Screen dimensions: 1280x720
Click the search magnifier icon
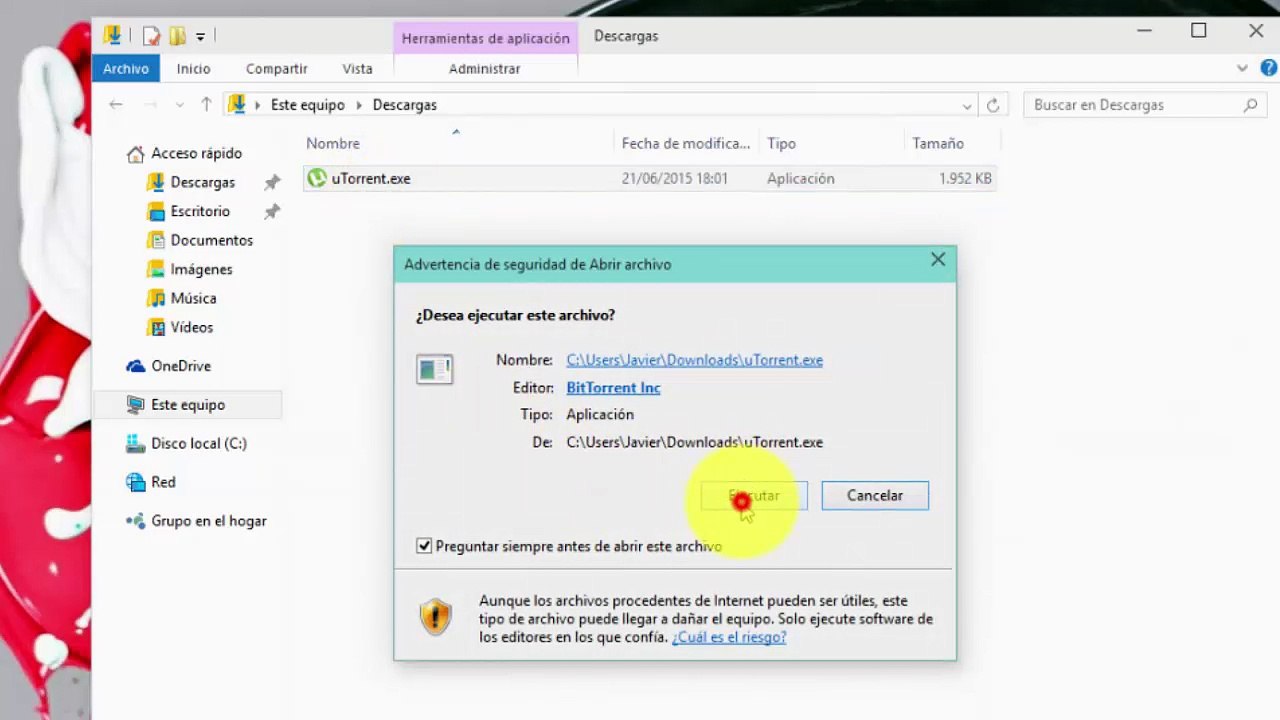pyautogui.click(x=1250, y=105)
